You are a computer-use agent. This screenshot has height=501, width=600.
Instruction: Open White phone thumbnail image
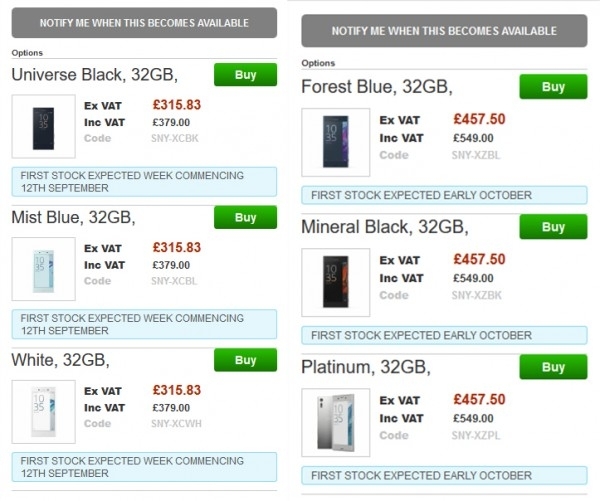(44, 412)
